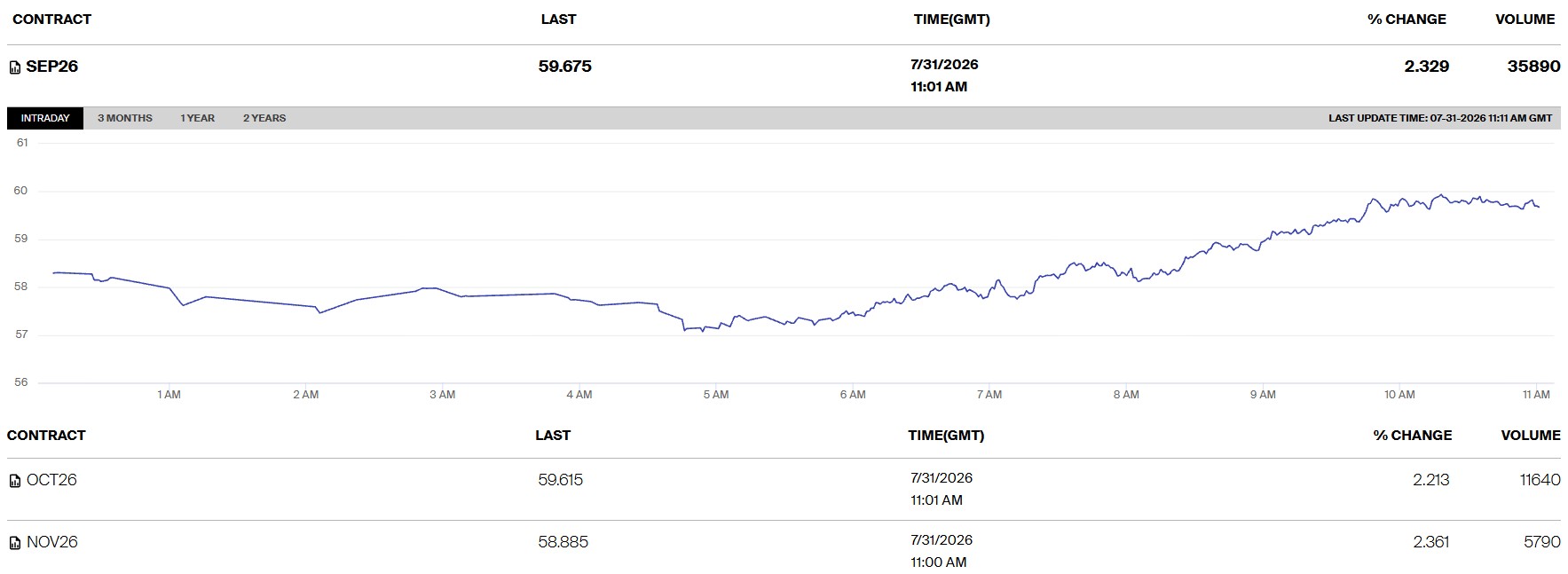1568x574 pixels.
Task: Click the 5 AM time axis label
Action: (x=716, y=395)
